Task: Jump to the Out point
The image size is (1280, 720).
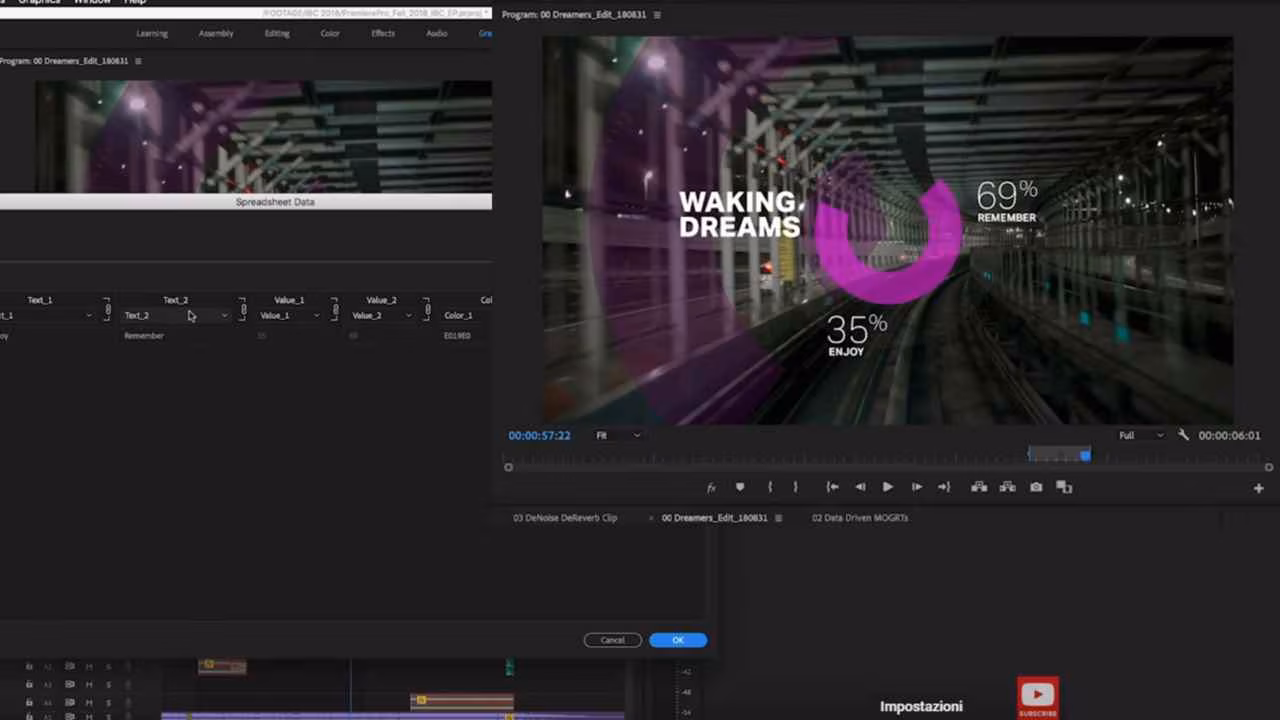Action: coord(943,487)
